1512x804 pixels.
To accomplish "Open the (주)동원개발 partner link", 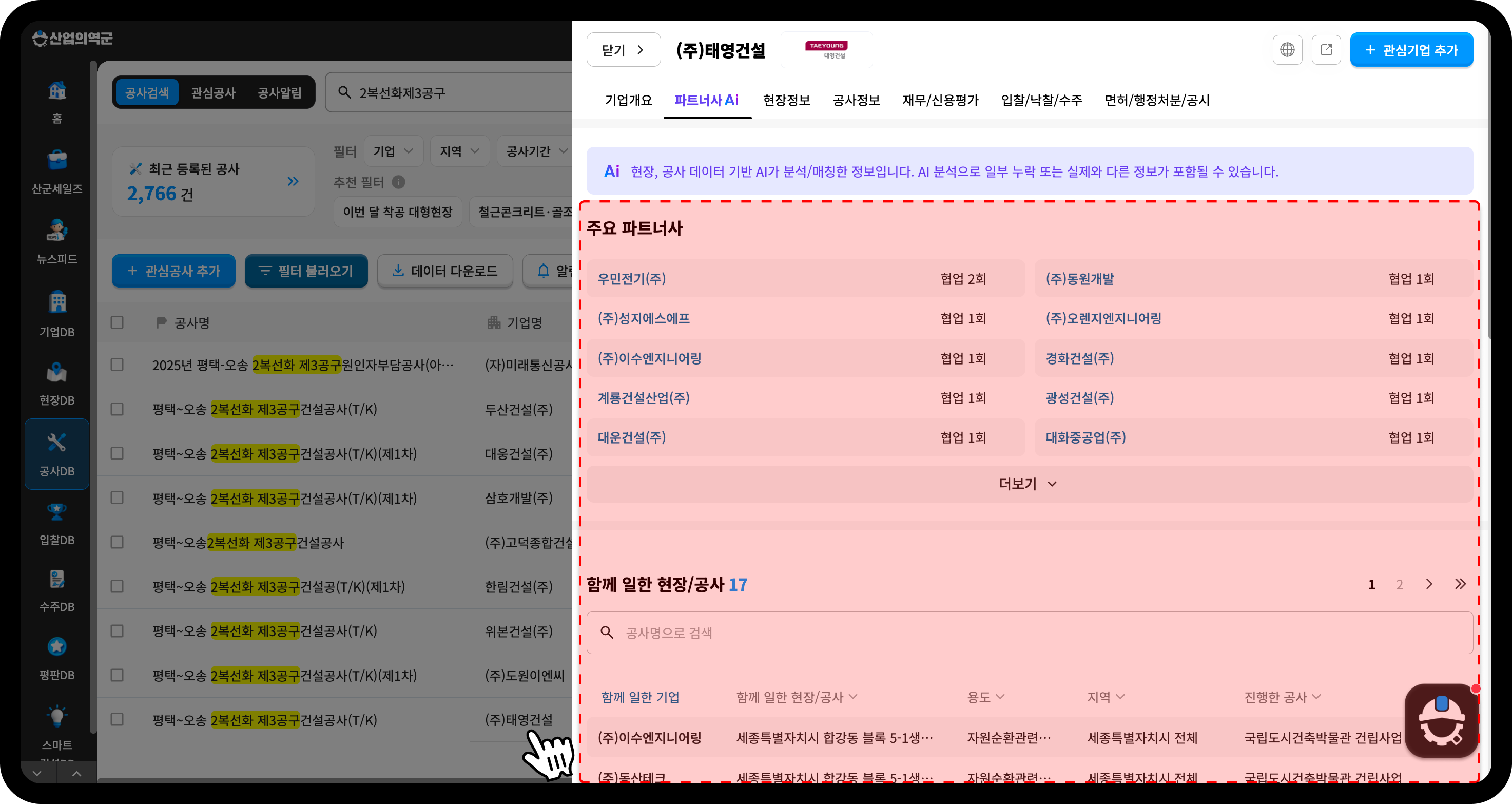I will (x=1080, y=278).
